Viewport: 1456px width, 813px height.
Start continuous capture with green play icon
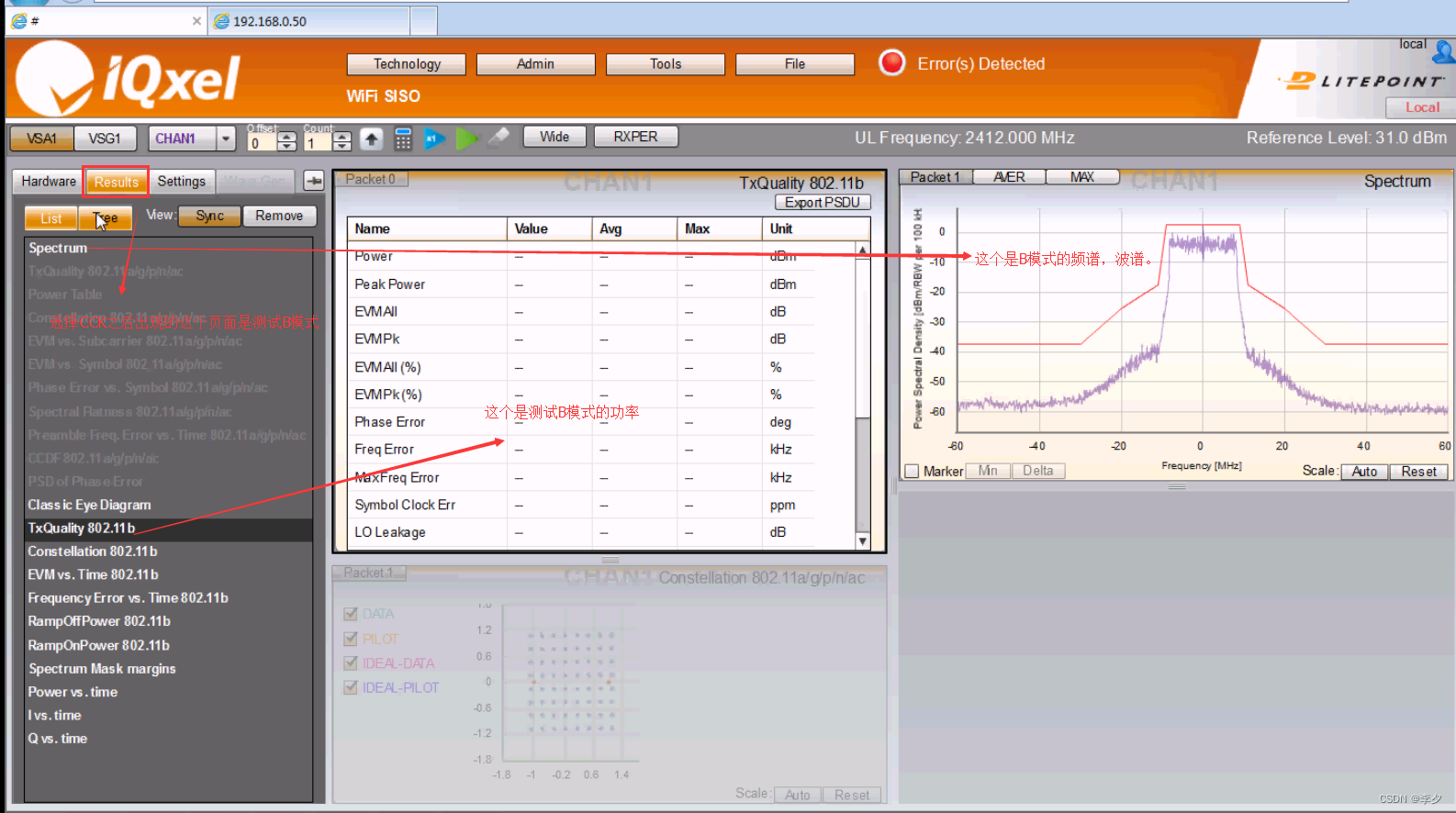pos(466,139)
